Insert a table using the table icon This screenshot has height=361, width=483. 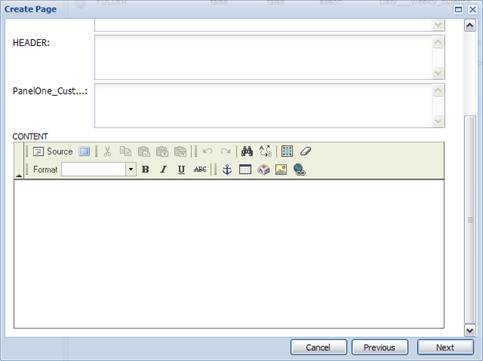(245, 170)
